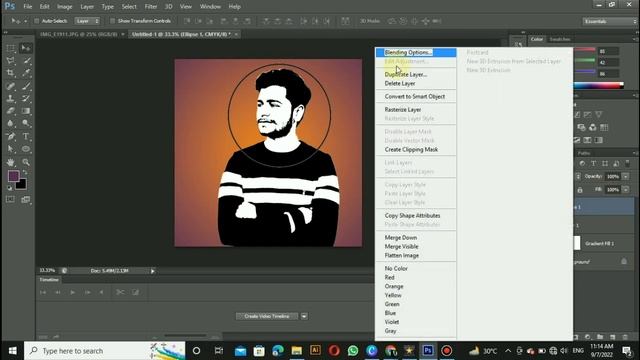Select the Gradient Fill 1 layer

coord(604,243)
